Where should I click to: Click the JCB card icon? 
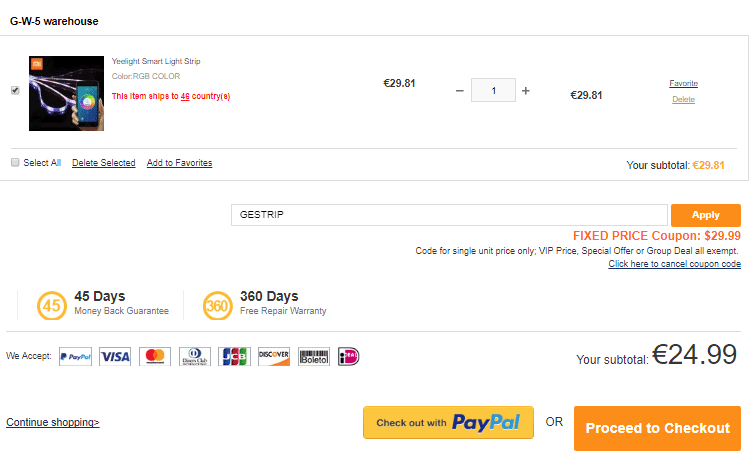tap(233, 356)
